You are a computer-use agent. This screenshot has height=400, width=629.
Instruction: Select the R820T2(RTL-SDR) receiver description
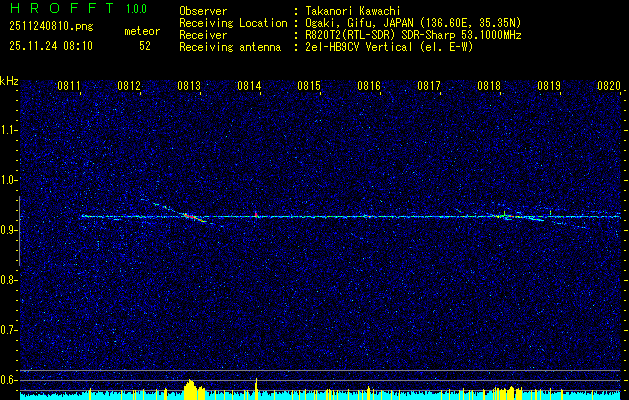coord(413,35)
